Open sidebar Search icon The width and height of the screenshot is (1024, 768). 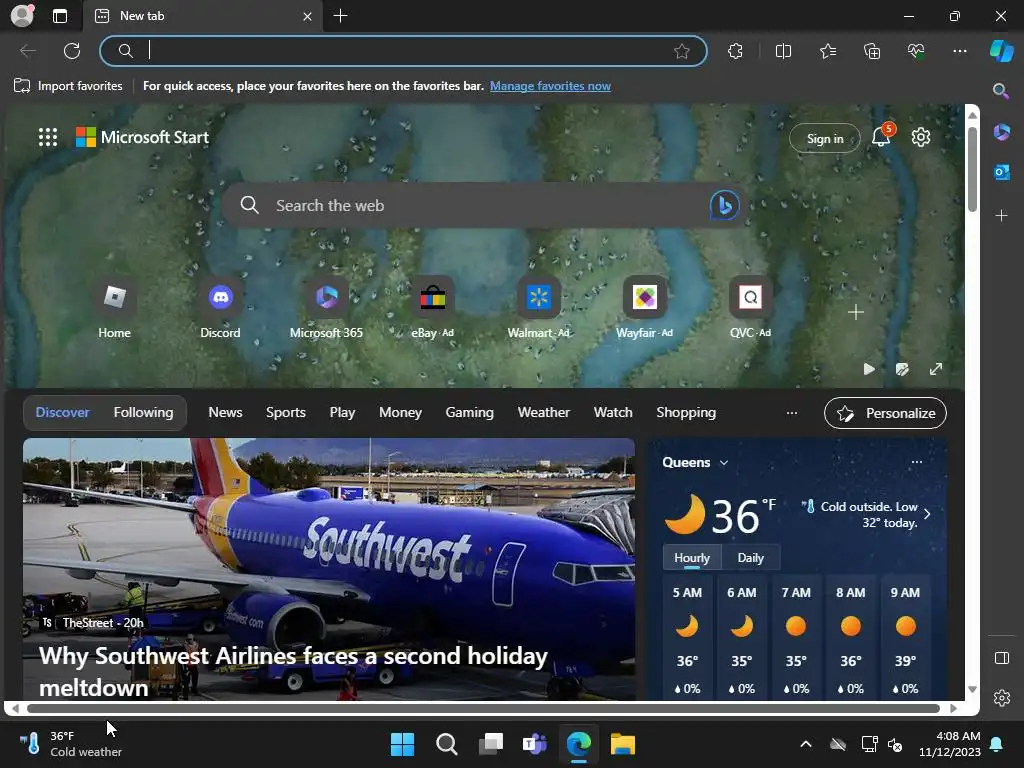(x=1001, y=91)
